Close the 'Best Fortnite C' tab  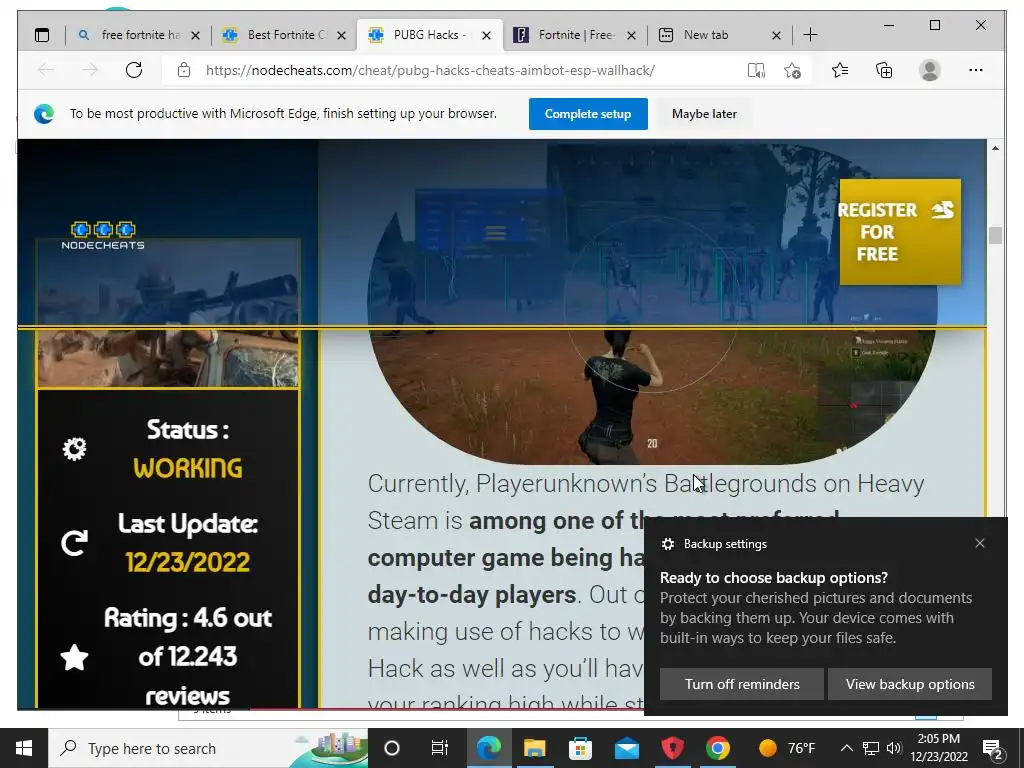coord(342,35)
